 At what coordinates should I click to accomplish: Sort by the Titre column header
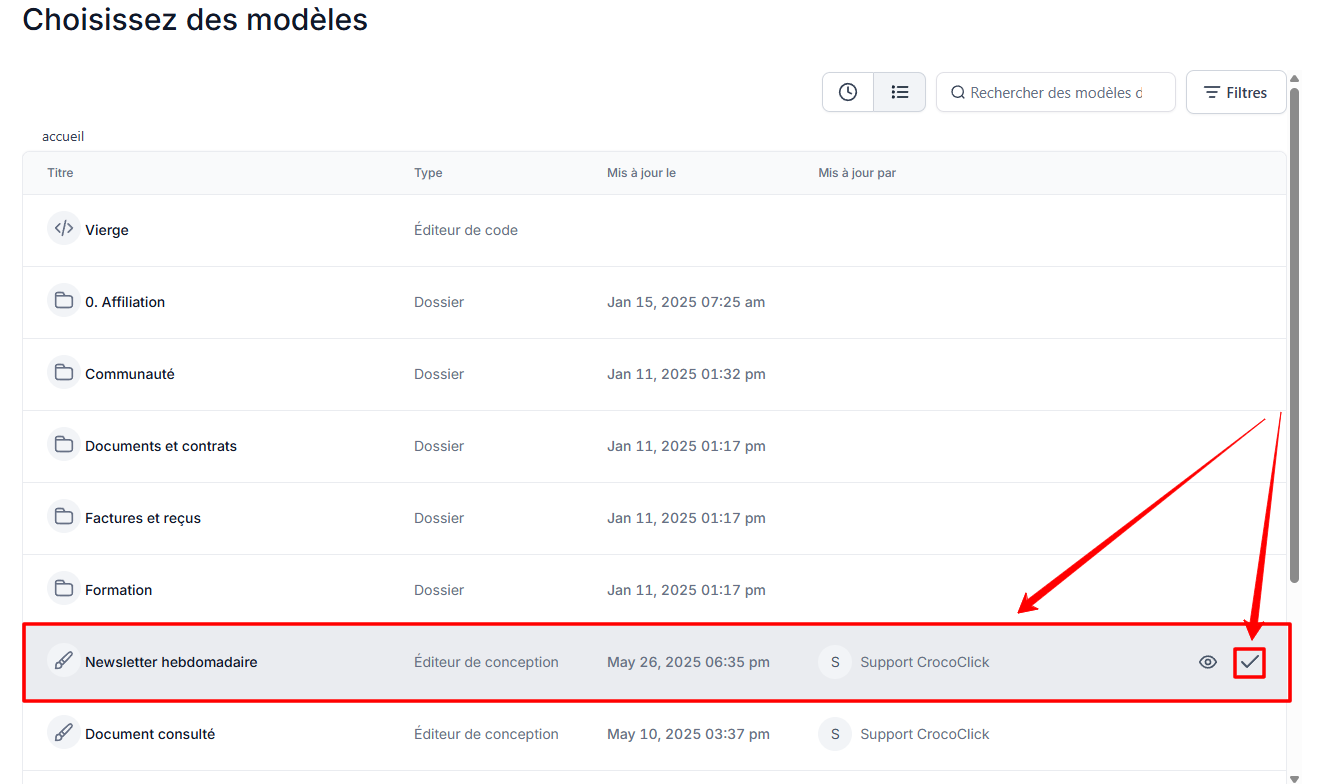click(60, 173)
